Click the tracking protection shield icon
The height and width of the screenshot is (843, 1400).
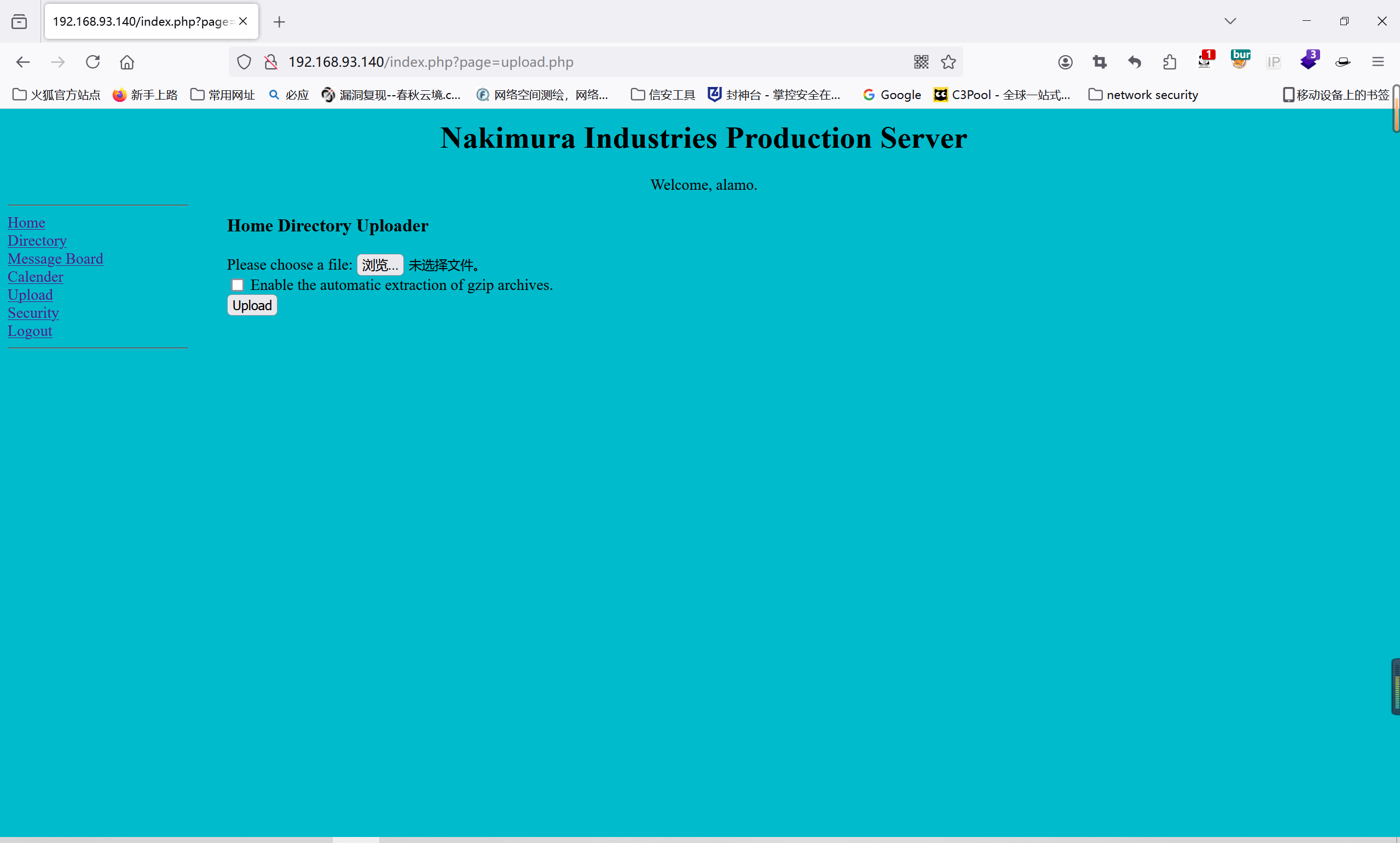tap(244, 62)
